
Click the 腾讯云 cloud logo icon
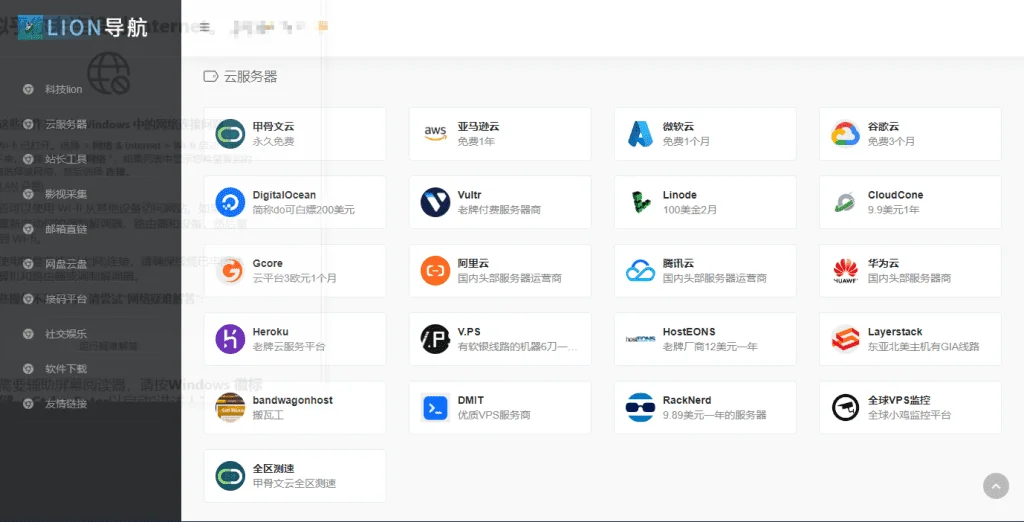(x=640, y=270)
